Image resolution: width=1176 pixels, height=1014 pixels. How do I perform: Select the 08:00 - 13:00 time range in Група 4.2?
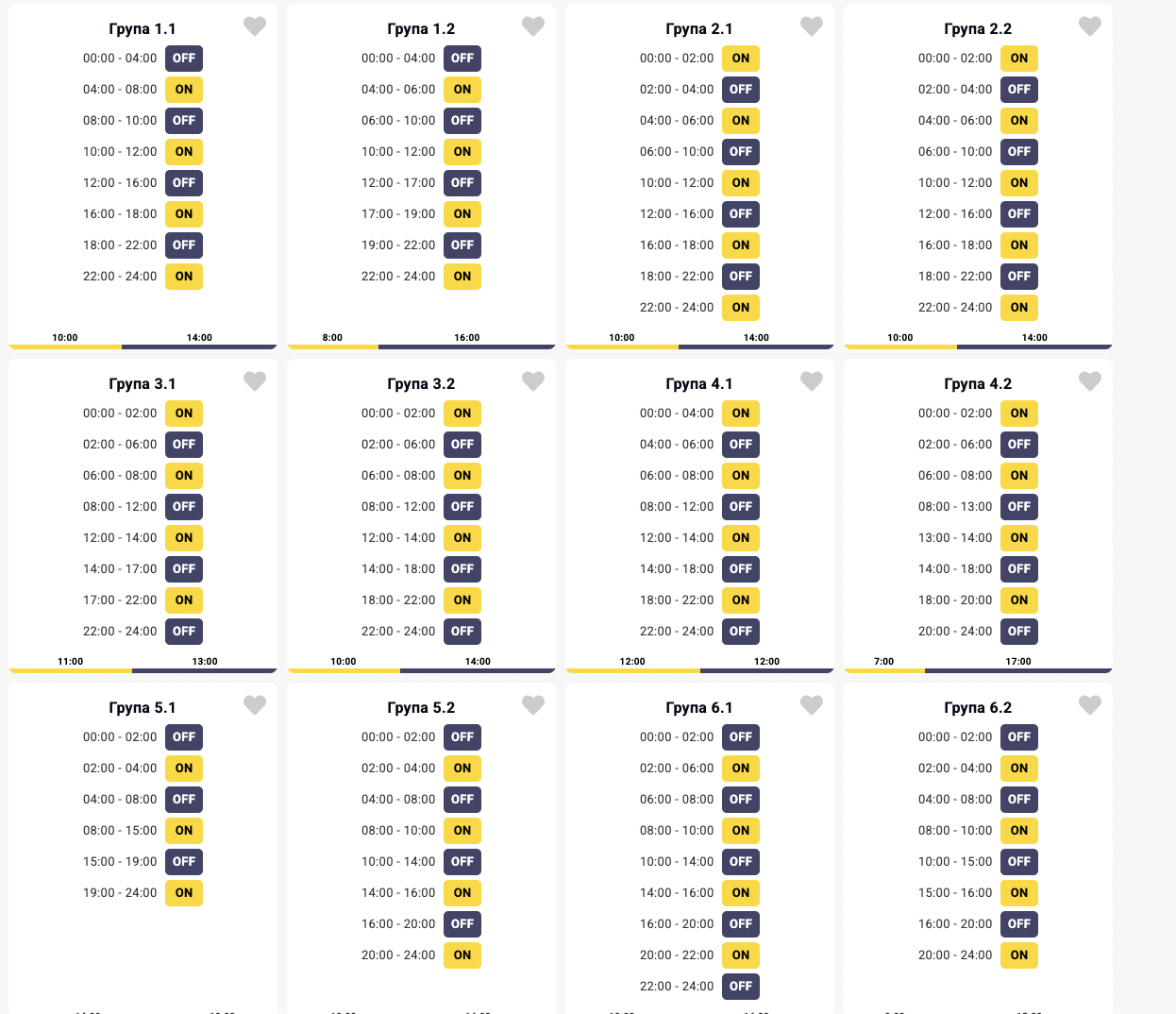[x=955, y=507]
